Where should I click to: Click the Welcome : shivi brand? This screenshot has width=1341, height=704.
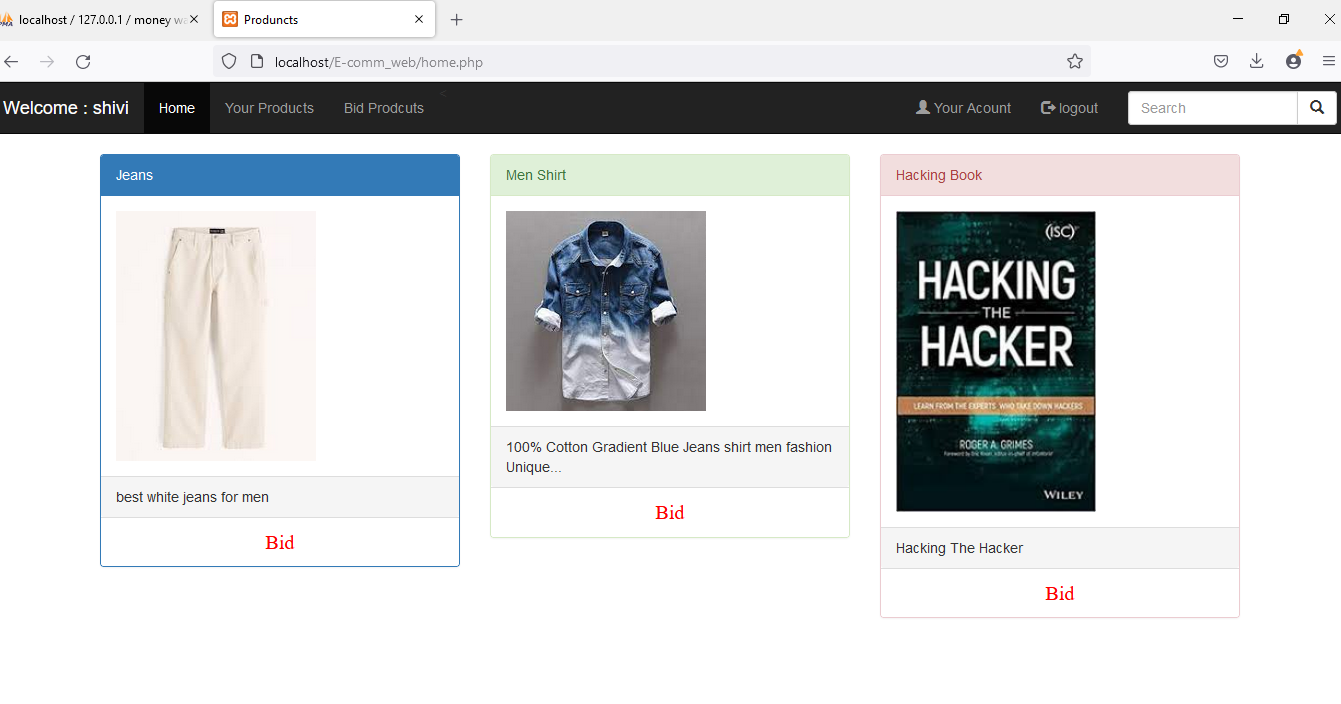(x=66, y=108)
